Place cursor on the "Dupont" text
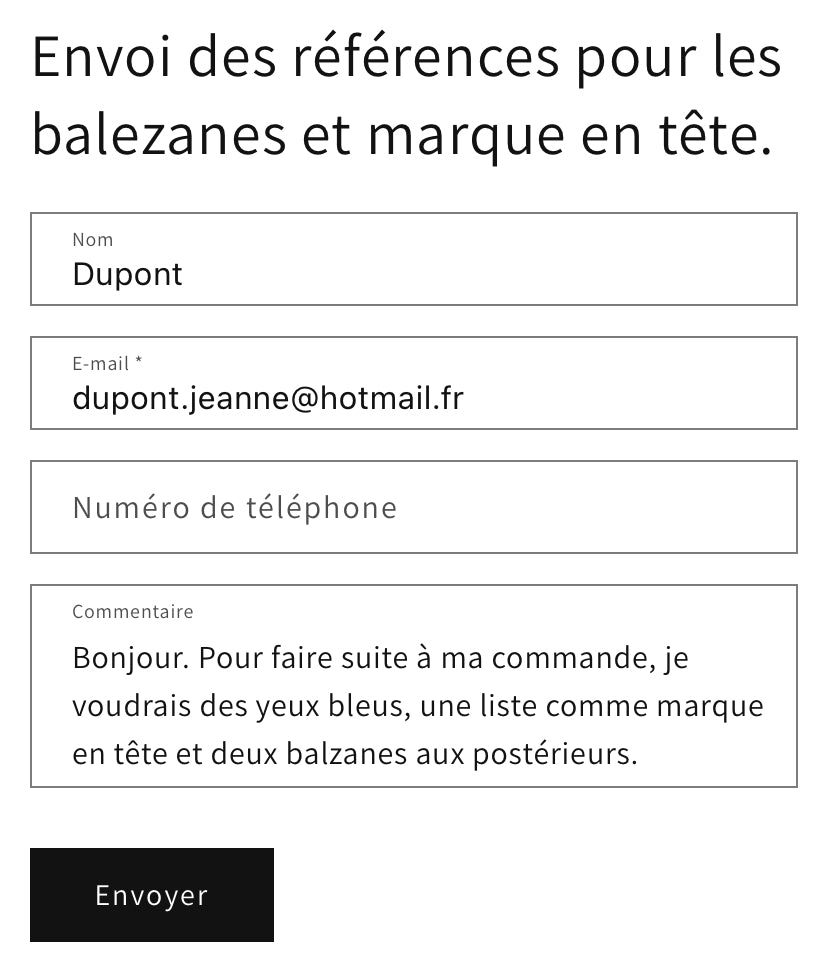Viewport: 828px width, 970px height. (127, 275)
